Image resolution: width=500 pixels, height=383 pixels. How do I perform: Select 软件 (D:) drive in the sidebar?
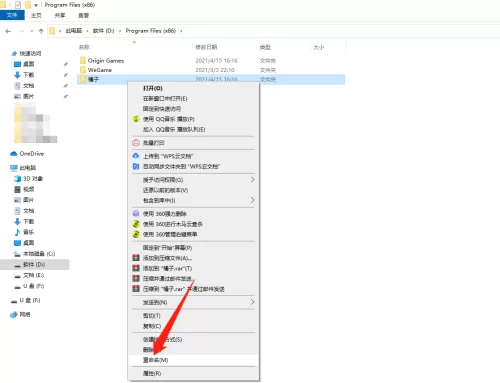pyautogui.click(x=34, y=264)
